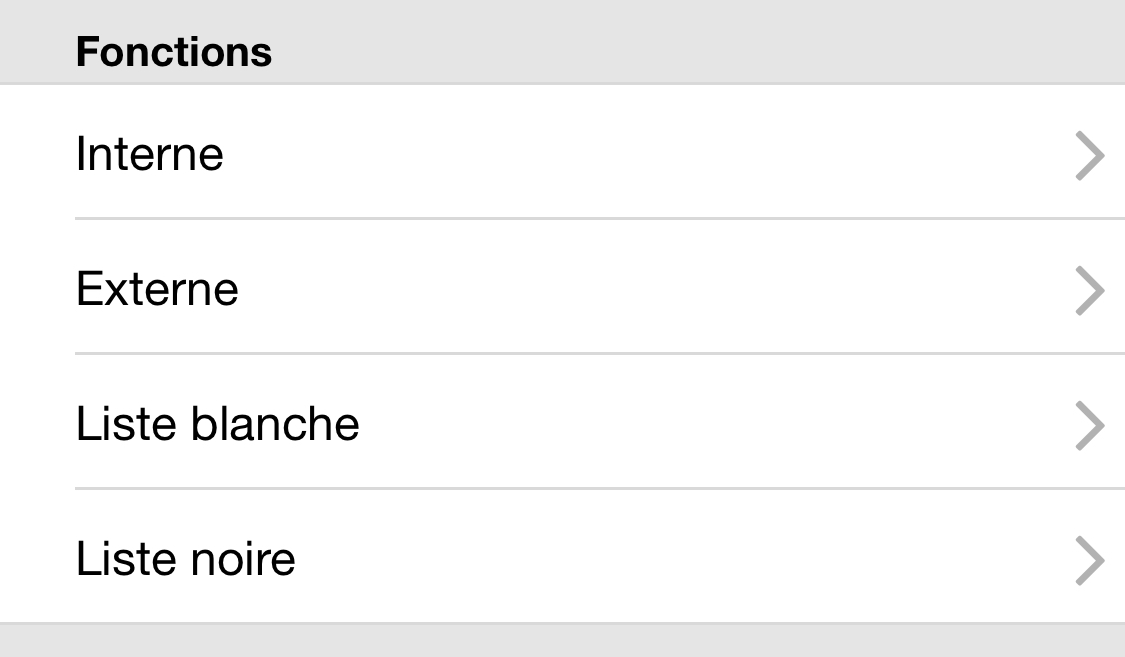Select the Liste noire label
This screenshot has width=1125, height=657.
(185, 559)
